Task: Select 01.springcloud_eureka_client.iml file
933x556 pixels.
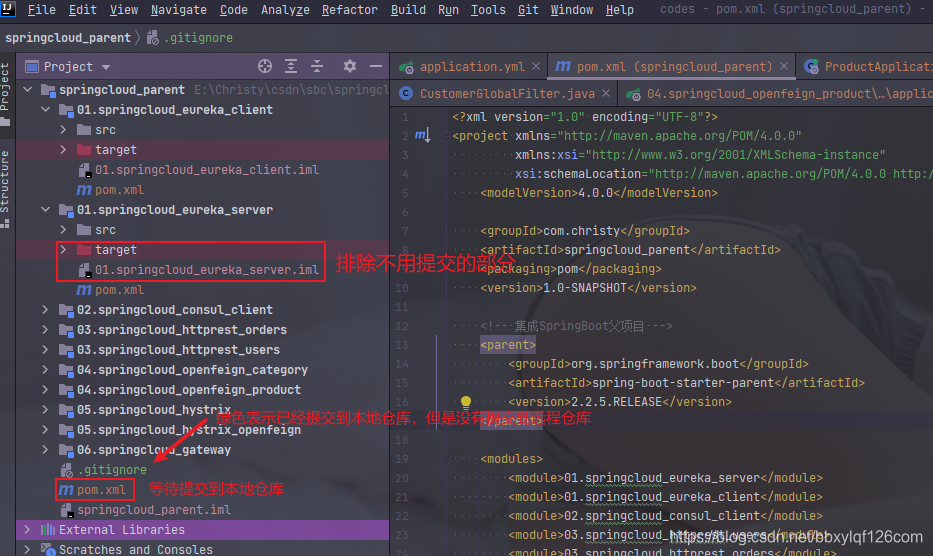Action: (x=199, y=170)
